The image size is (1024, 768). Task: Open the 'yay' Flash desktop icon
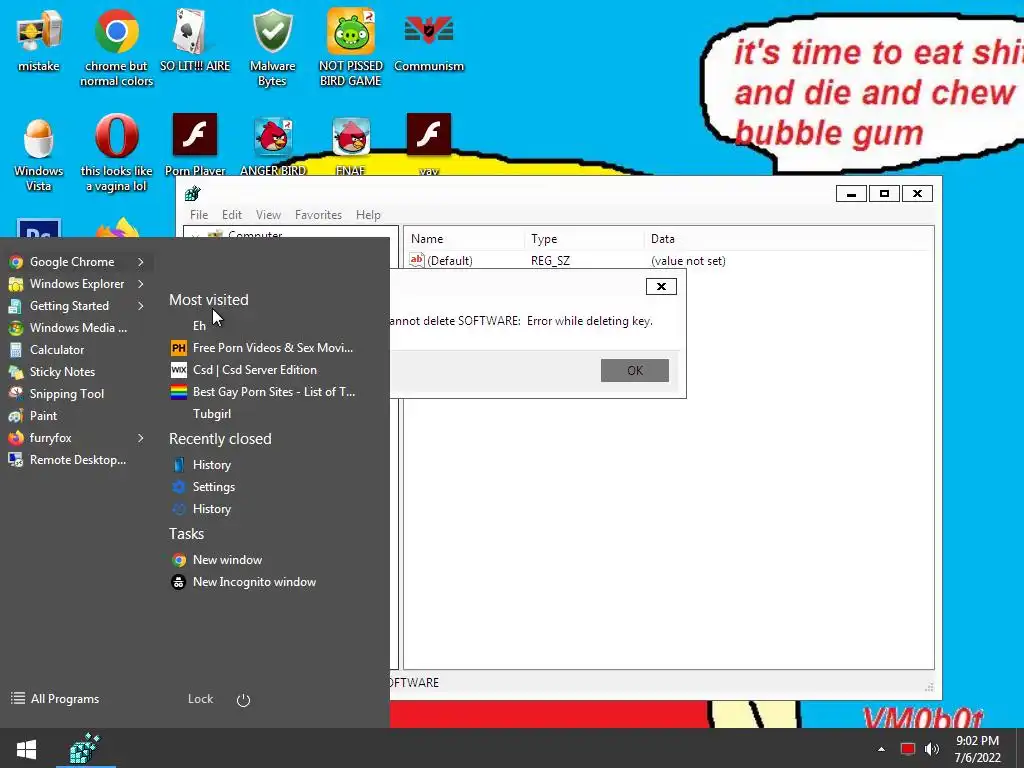(429, 145)
